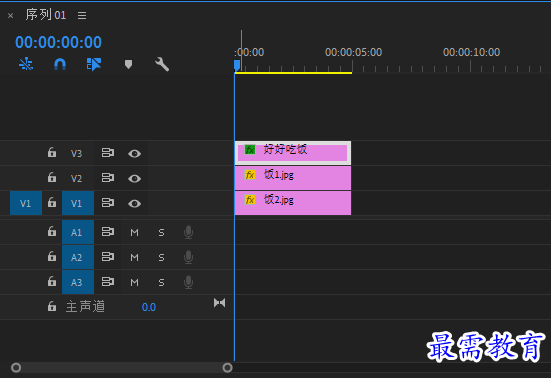Toggle lock on 主声道 master track
This screenshot has width=551, height=378.
pyautogui.click(x=52, y=306)
